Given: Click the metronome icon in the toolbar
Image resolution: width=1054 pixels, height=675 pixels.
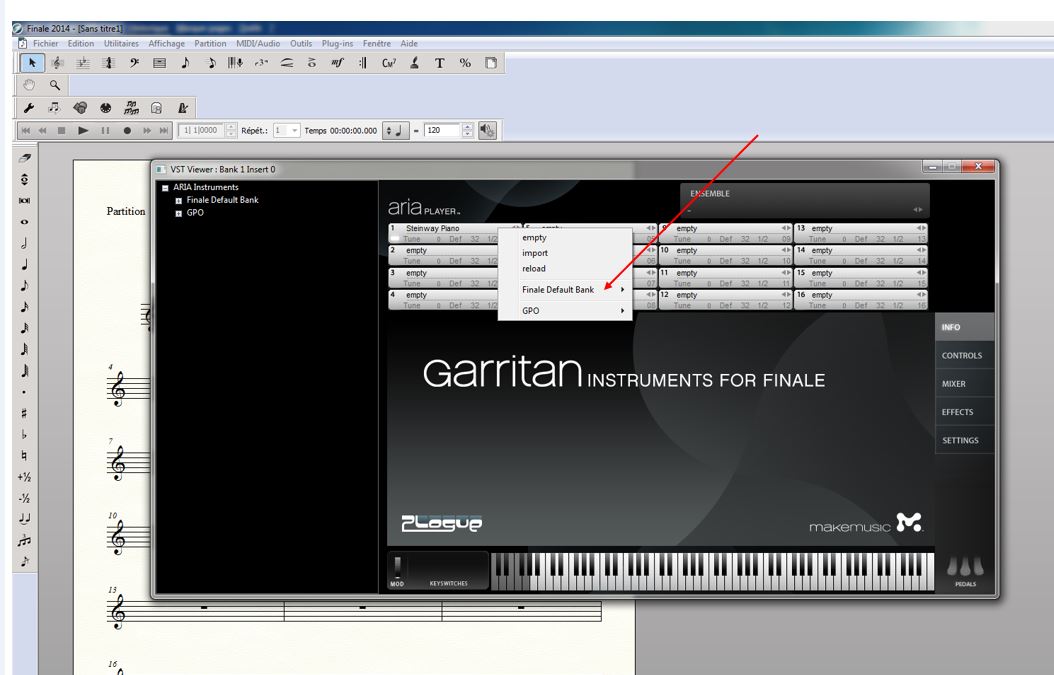Looking at the screenshot, I should coord(182,108).
